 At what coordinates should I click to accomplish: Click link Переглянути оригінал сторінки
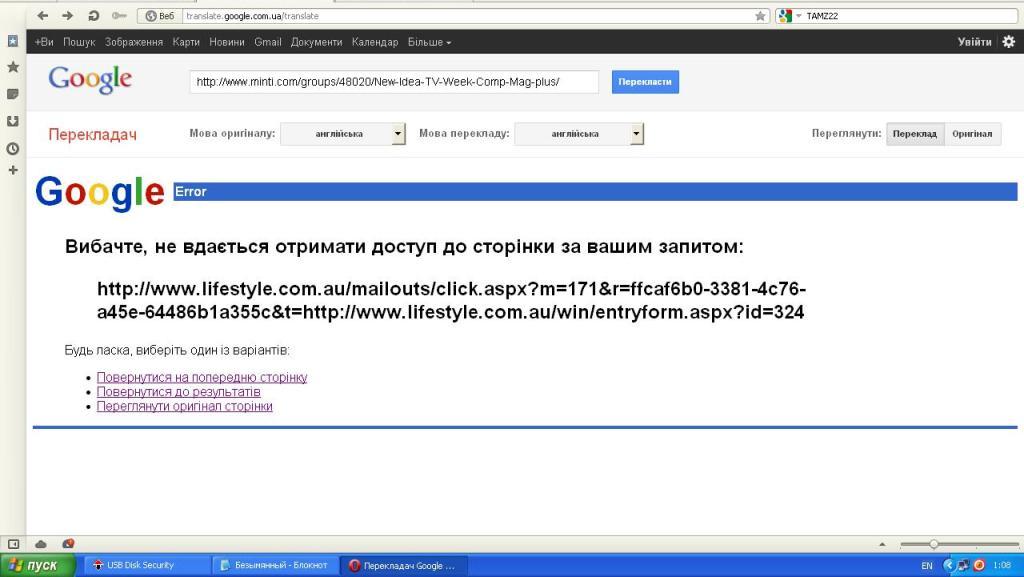click(x=185, y=406)
